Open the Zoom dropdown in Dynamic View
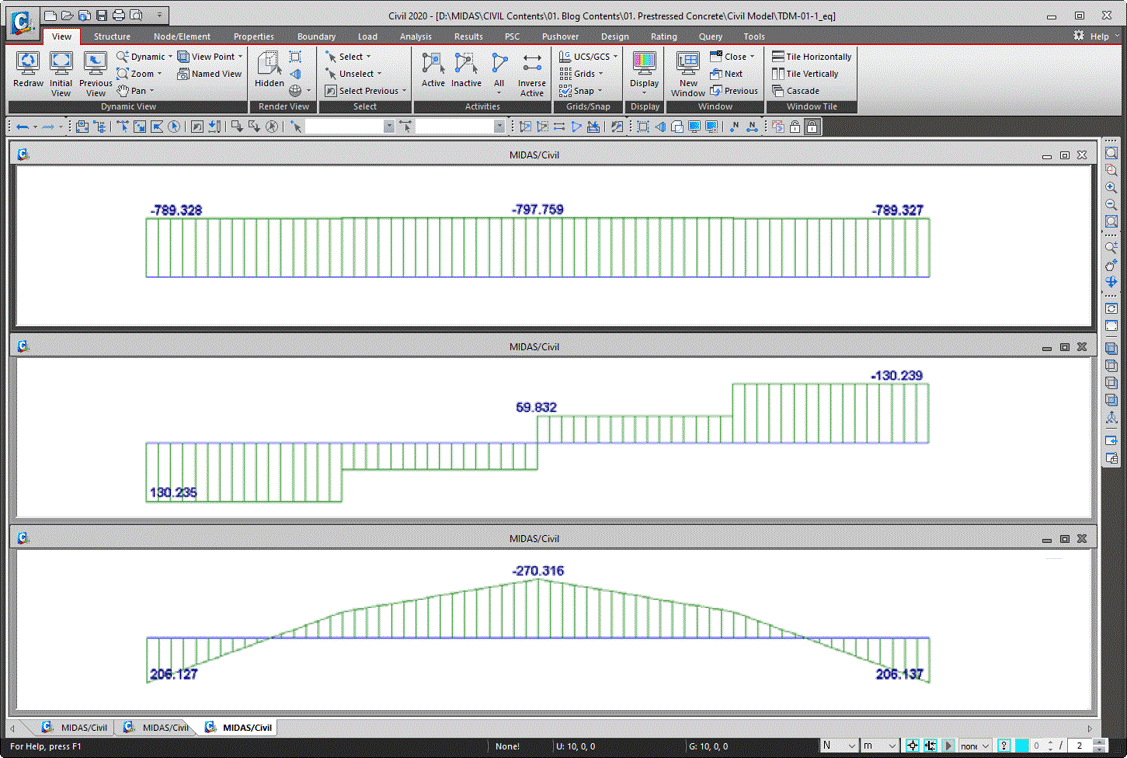 click(139, 73)
